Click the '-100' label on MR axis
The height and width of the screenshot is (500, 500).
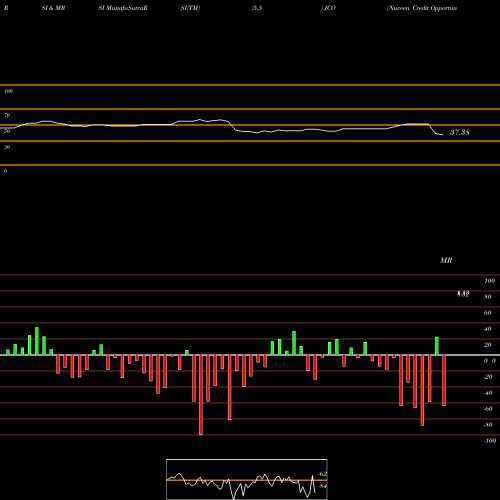point(490,441)
